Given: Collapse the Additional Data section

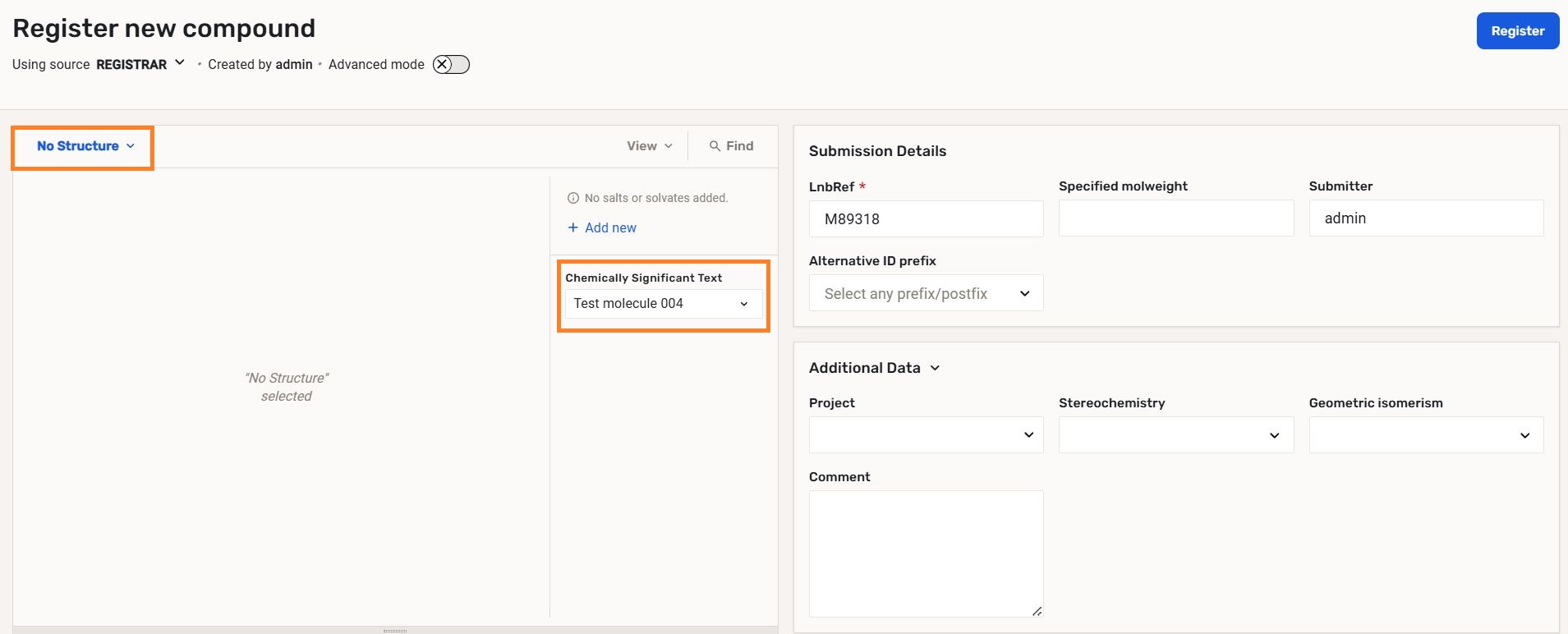Looking at the screenshot, I should point(935,368).
